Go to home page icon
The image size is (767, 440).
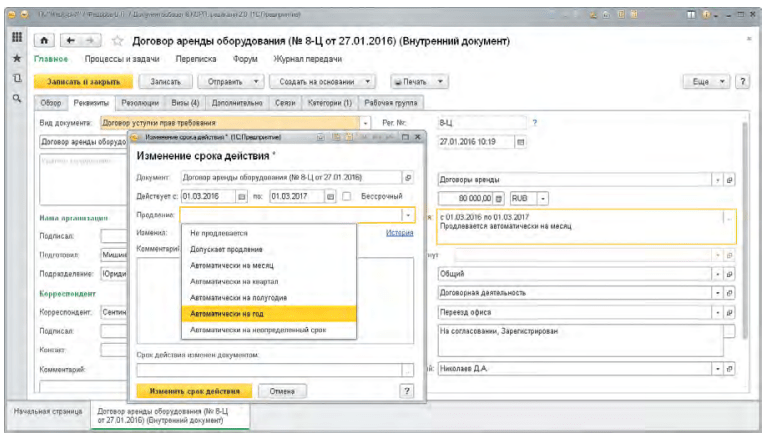[44, 41]
